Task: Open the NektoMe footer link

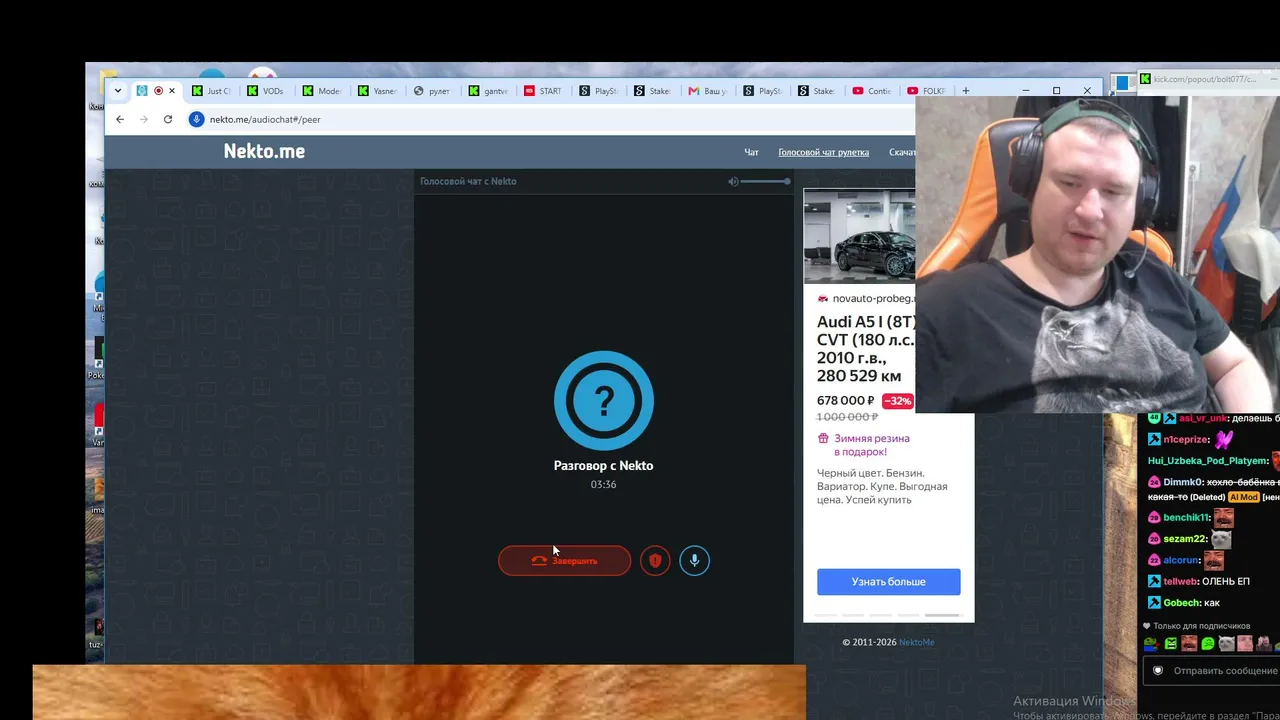Action: pos(916,642)
